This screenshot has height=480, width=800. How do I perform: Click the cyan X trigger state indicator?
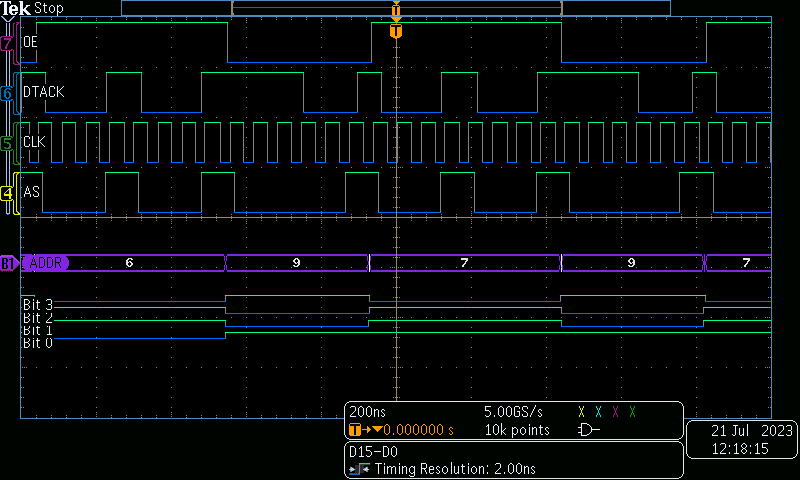pos(598,412)
